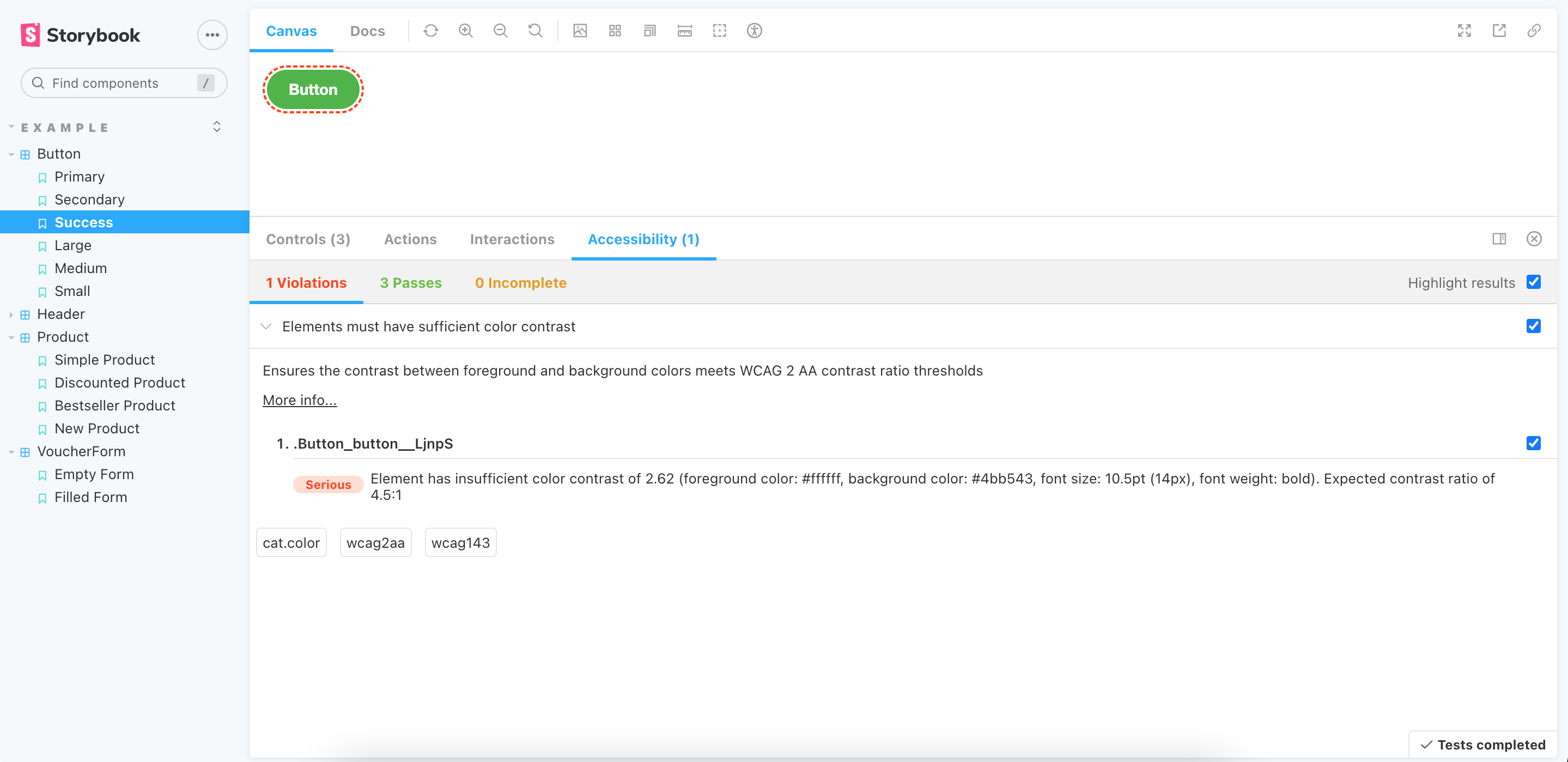1568x762 pixels.
Task: Click the zoom out icon in toolbar
Action: tap(500, 30)
